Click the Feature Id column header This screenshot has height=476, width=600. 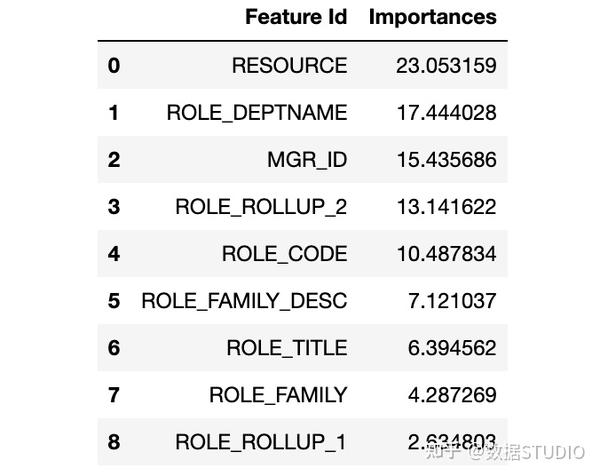coord(296,17)
